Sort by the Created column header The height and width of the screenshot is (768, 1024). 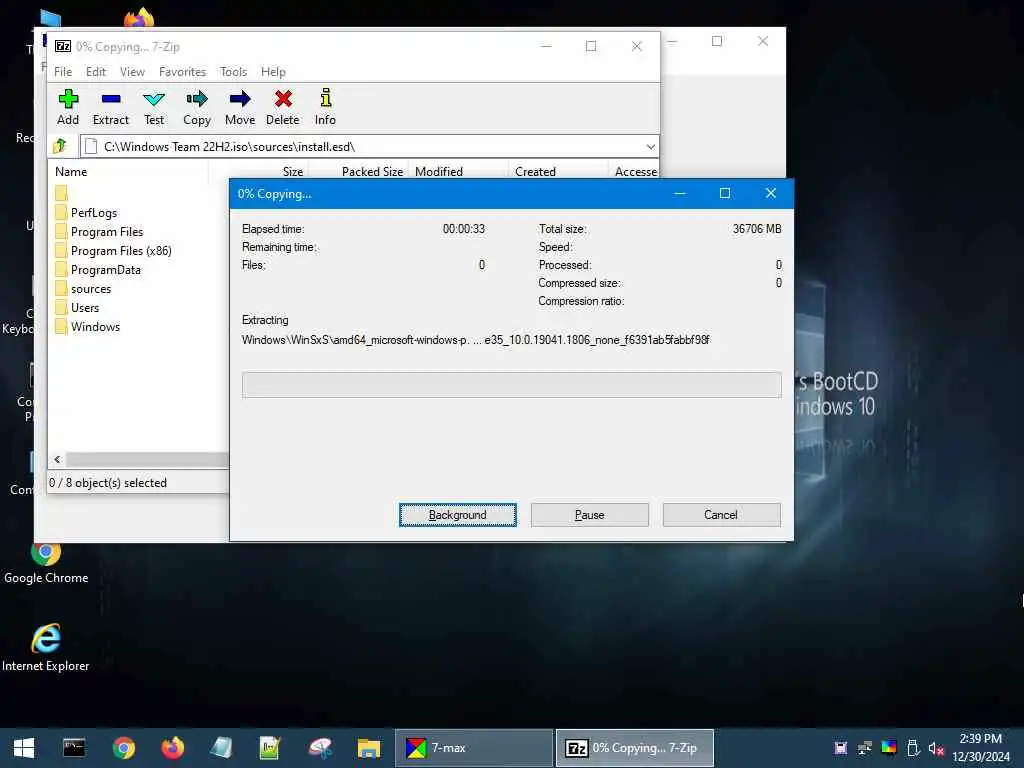click(x=536, y=172)
